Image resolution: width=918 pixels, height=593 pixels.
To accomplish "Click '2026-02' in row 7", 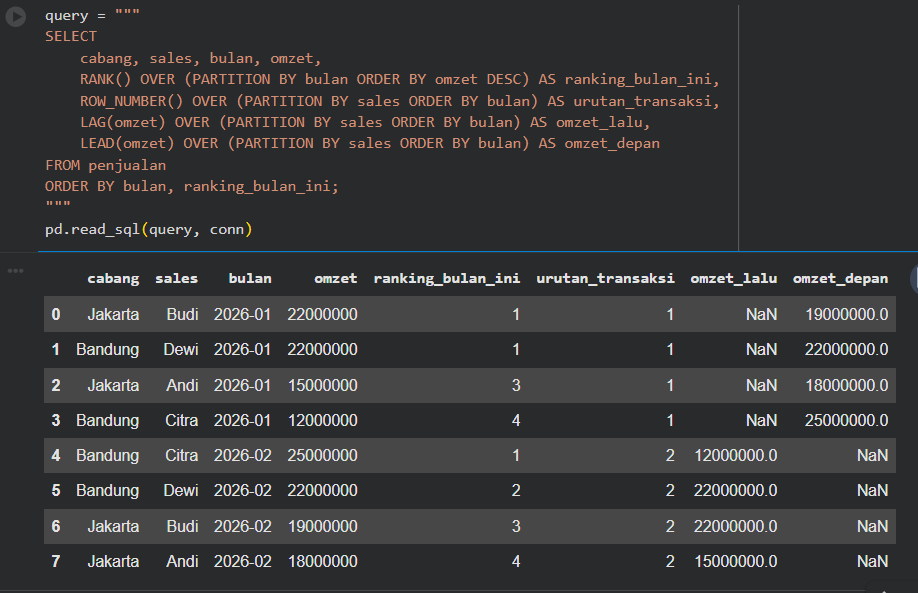I will coord(242,561).
